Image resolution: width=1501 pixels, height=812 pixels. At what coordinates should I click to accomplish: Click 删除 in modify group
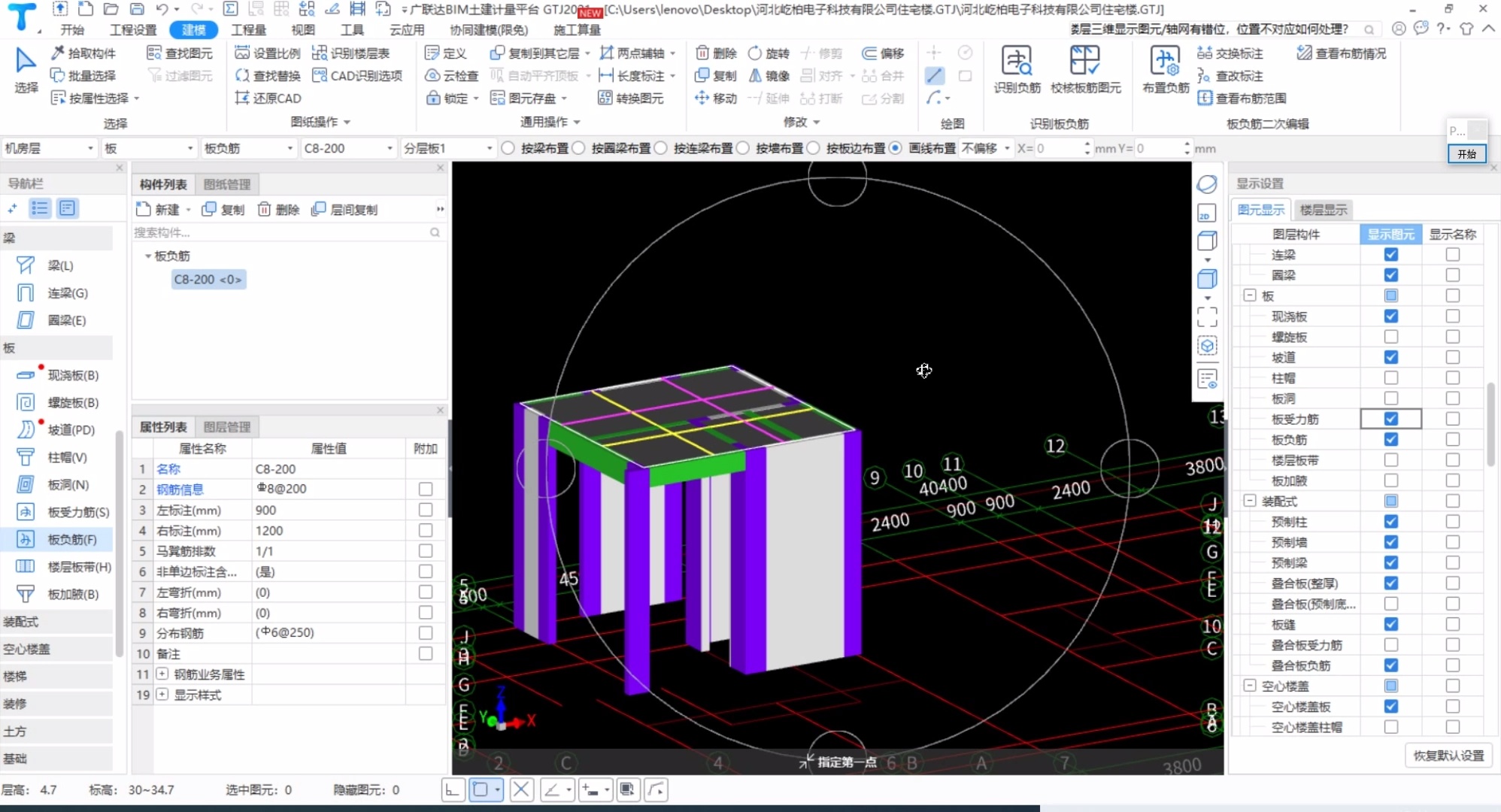tap(715, 53)
